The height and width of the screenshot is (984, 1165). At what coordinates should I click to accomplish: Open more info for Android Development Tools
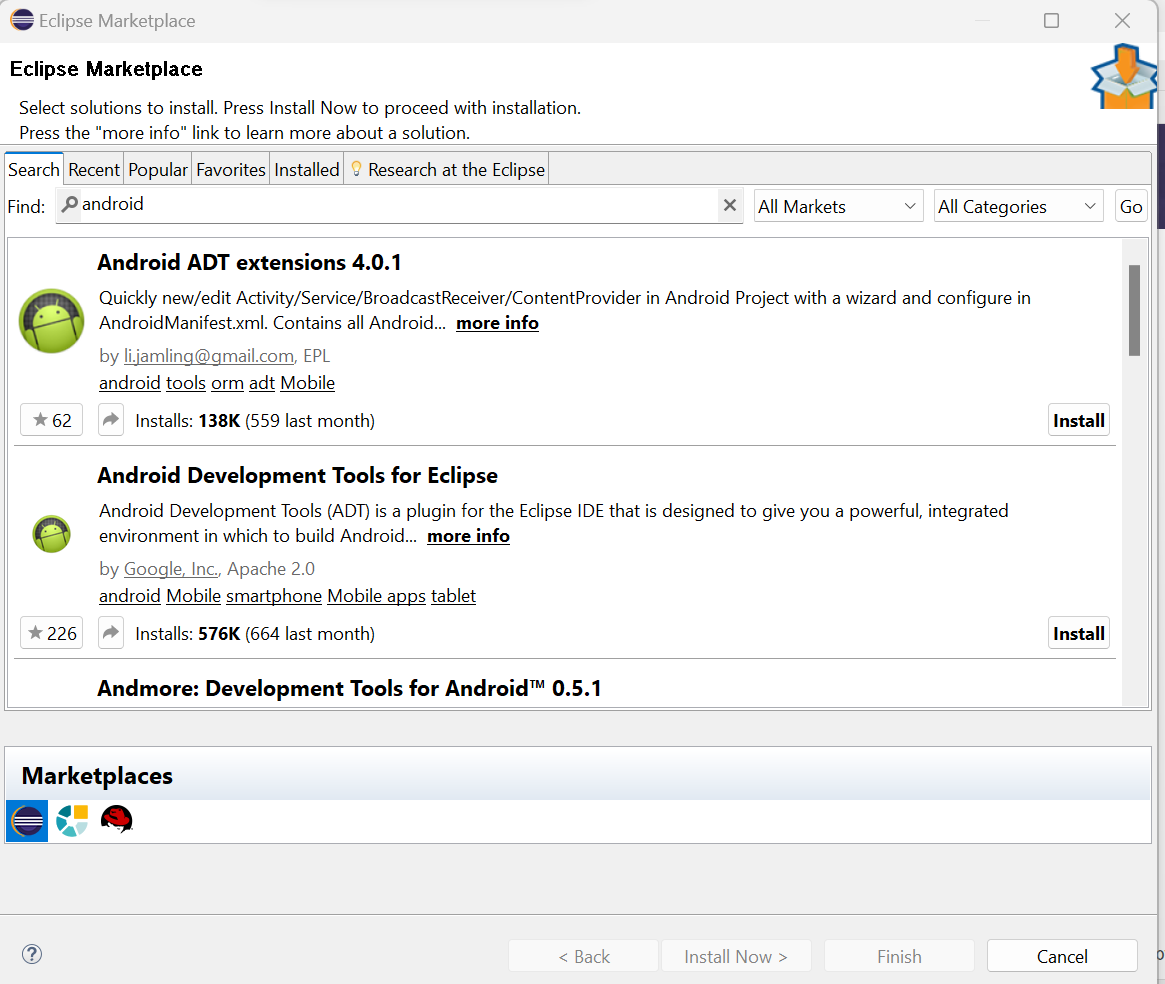(468, 536)
